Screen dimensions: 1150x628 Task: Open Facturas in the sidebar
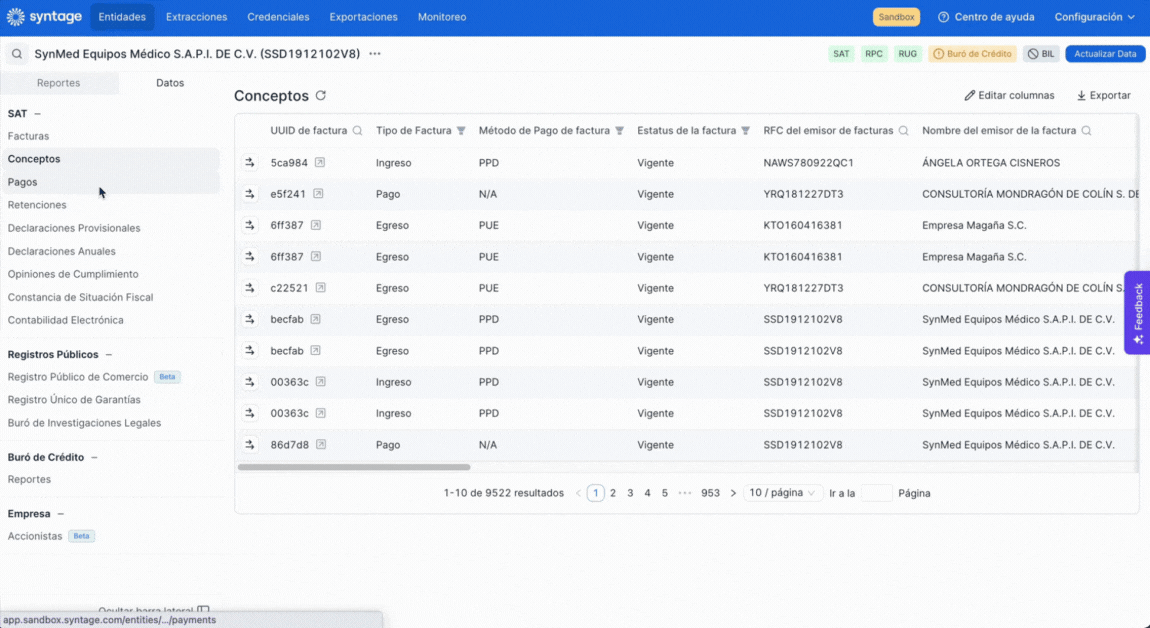point(29,136)
